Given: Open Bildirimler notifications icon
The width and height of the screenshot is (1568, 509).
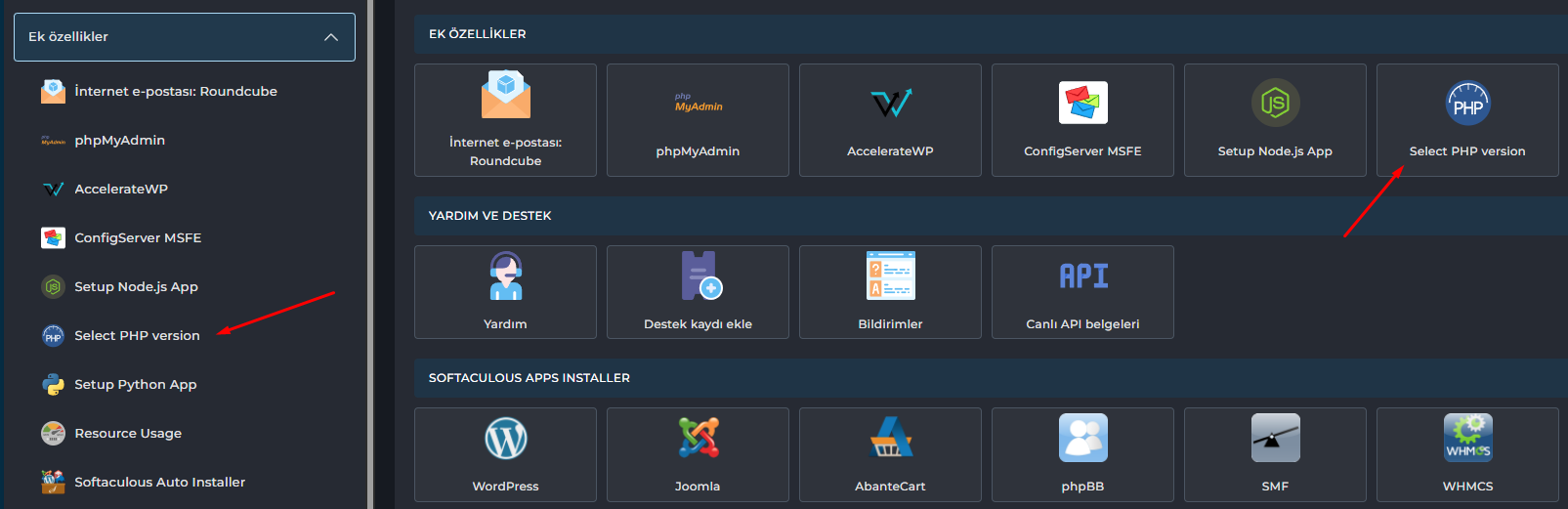Looking at the screenshot, I should (x=890, y=276).
